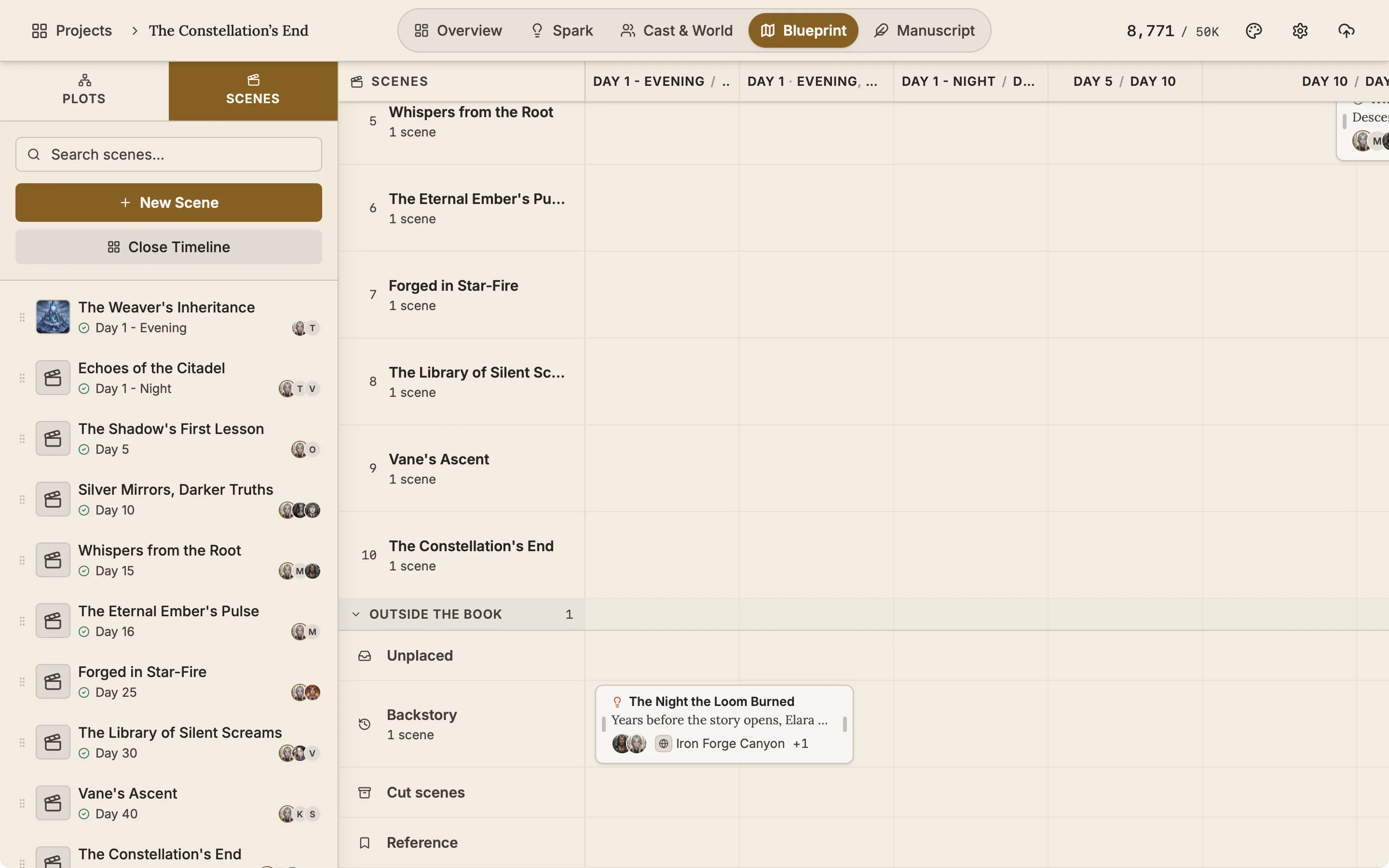Click the cloud upload icon
Image resolution: width=1389 pixels, height=868 pixels.
click(1346, 30)
